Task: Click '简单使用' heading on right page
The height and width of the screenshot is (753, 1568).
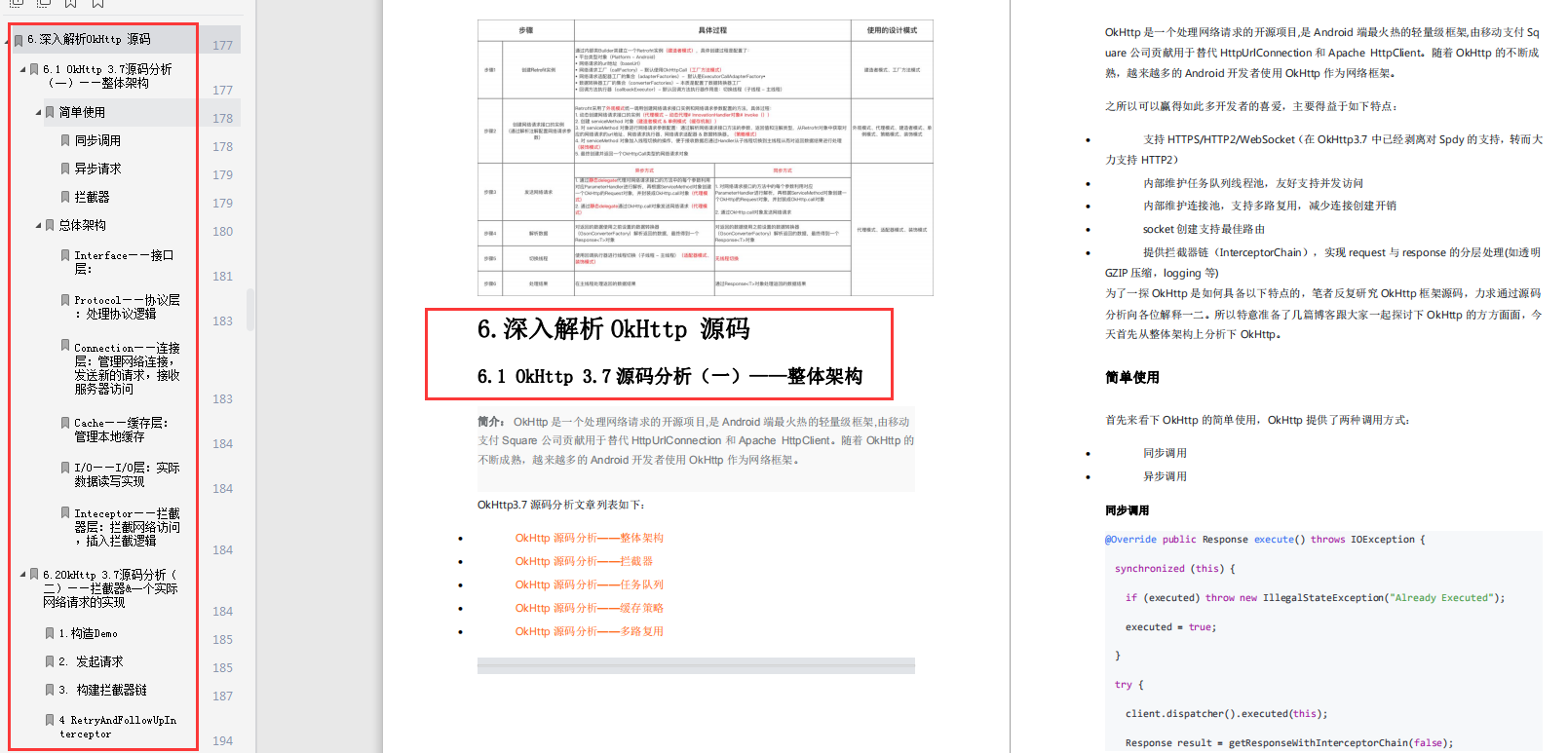Action: click(x=1131, y=377)
